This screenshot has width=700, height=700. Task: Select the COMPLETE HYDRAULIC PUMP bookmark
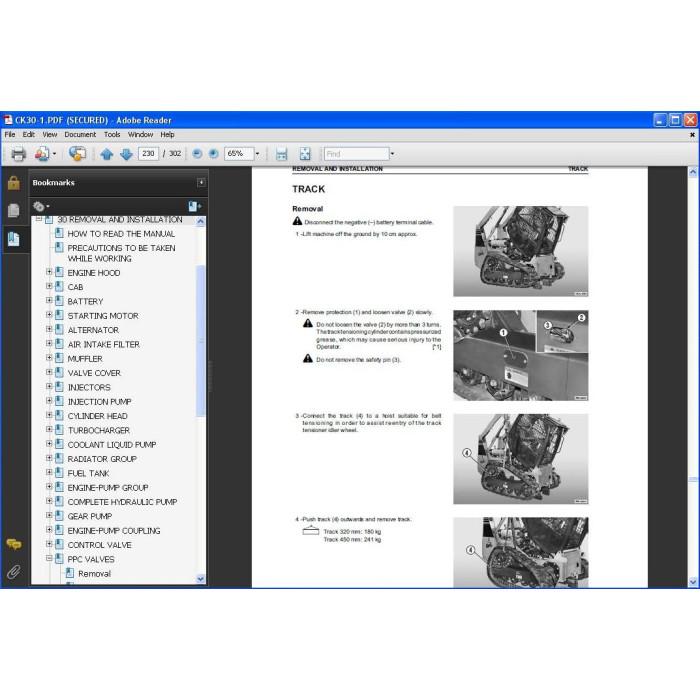[122, 502]
